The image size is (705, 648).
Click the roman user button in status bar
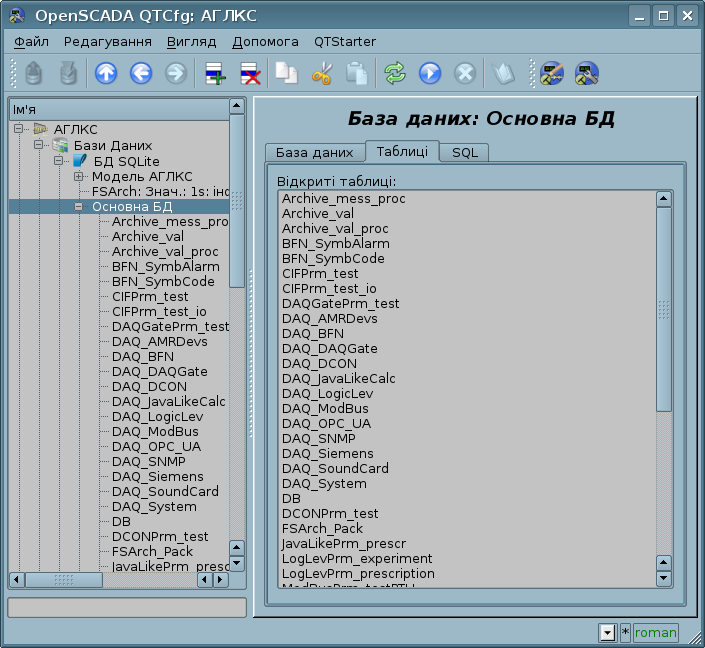[x=655, y=632]
